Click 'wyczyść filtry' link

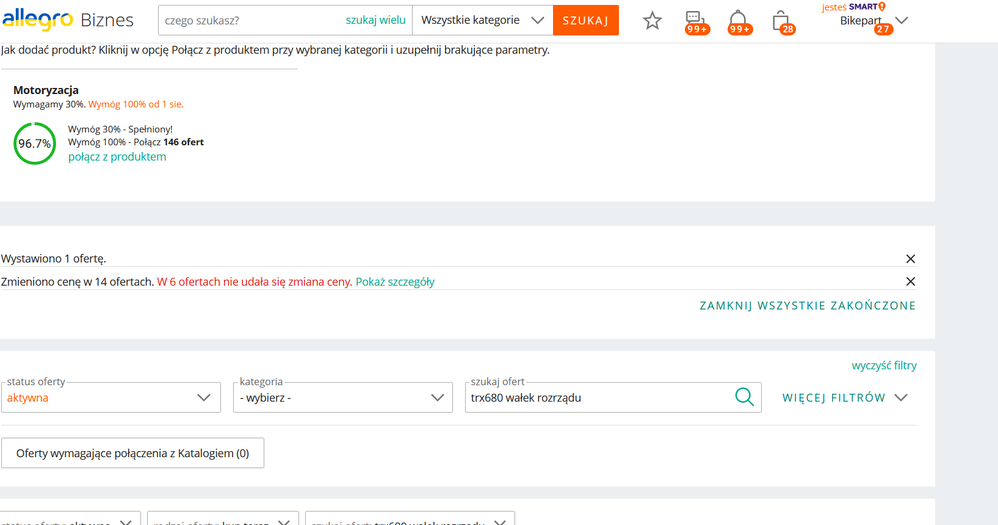(x=883, y=365)
